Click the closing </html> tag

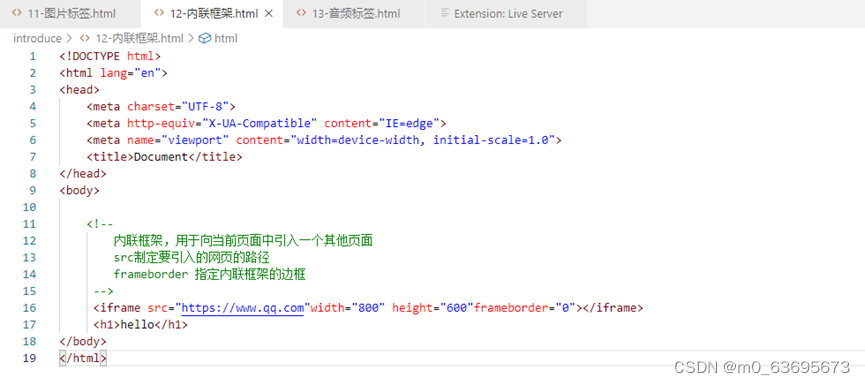pyautogui.click(x=83, y=358)
